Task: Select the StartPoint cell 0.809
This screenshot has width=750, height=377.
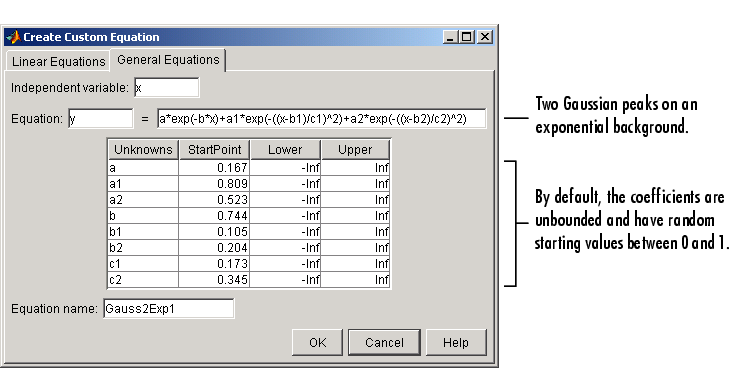Action: click(214, 184)
